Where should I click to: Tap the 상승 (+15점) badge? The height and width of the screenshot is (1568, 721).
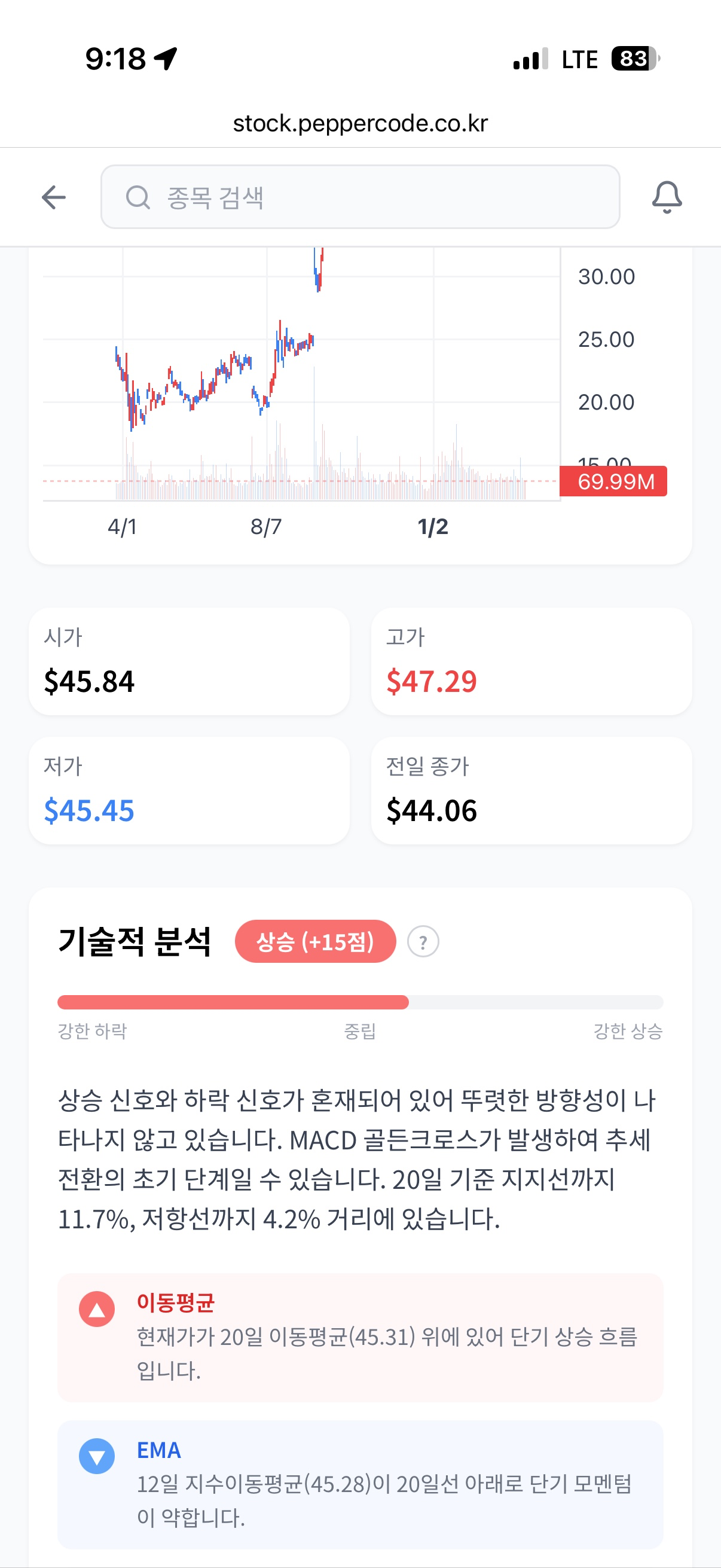[315, 942]
